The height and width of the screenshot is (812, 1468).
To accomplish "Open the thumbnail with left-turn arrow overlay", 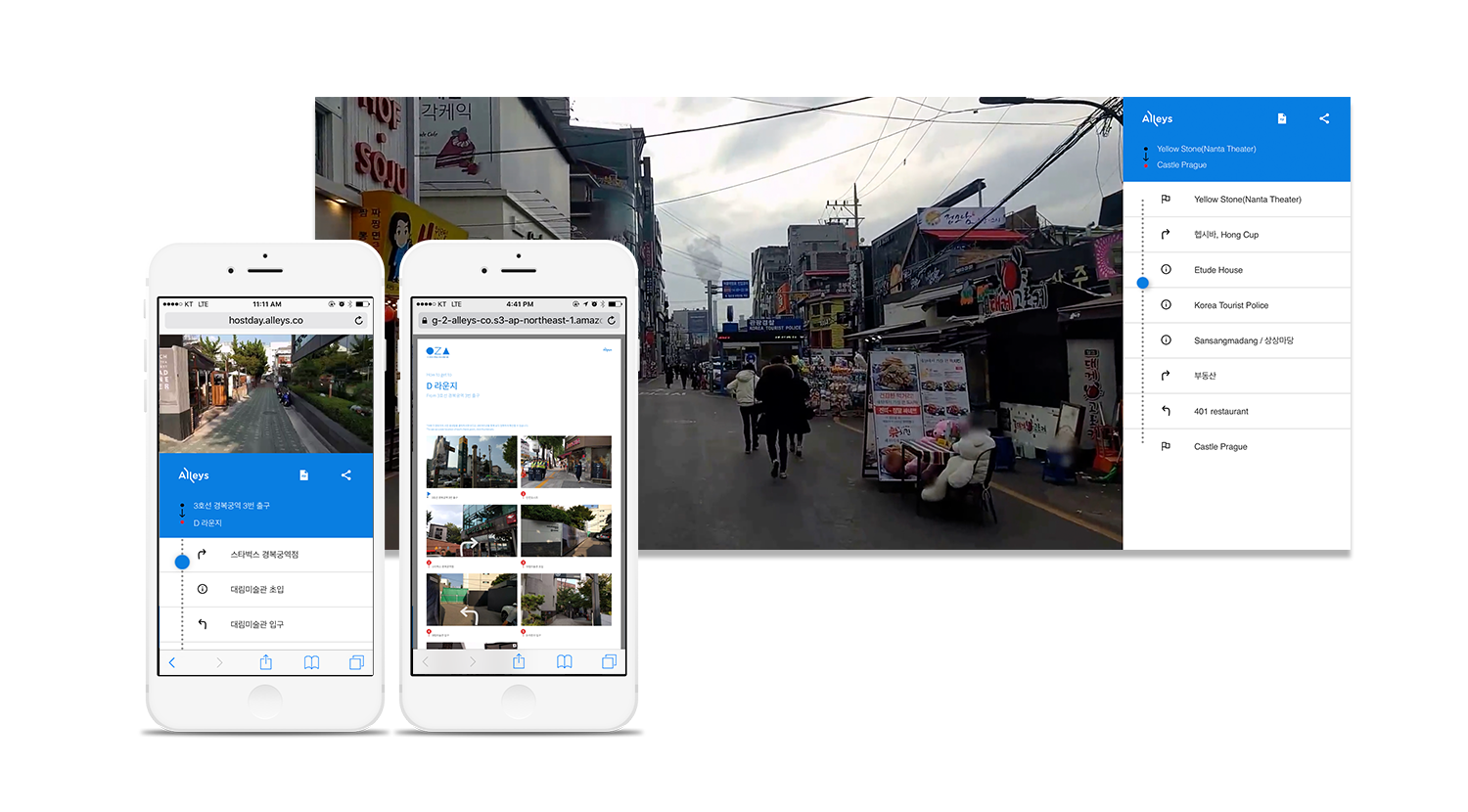I will (x=472, y=600).
